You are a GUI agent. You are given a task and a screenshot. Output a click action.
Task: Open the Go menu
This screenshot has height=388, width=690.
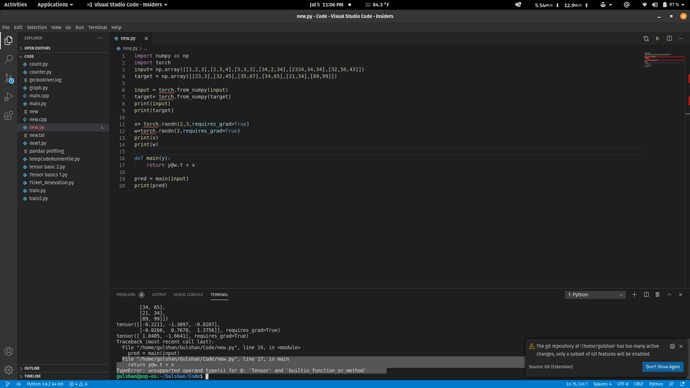(x=68, y=27)
